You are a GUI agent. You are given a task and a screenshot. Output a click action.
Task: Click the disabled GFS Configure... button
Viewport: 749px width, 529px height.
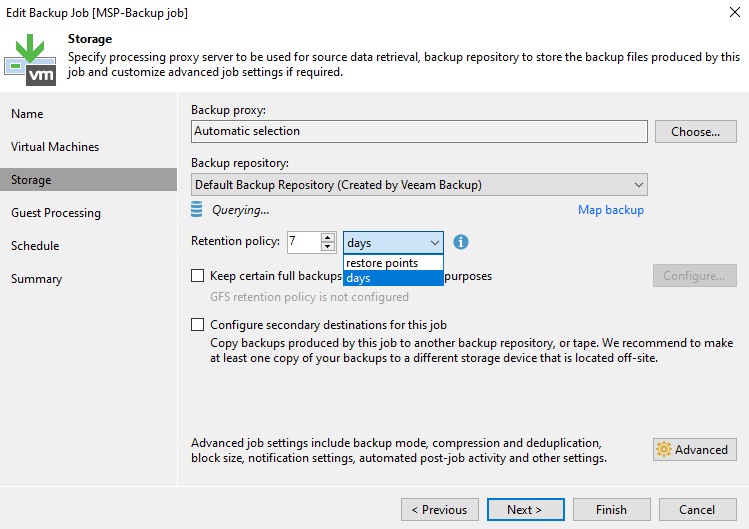tap(695, 276)
